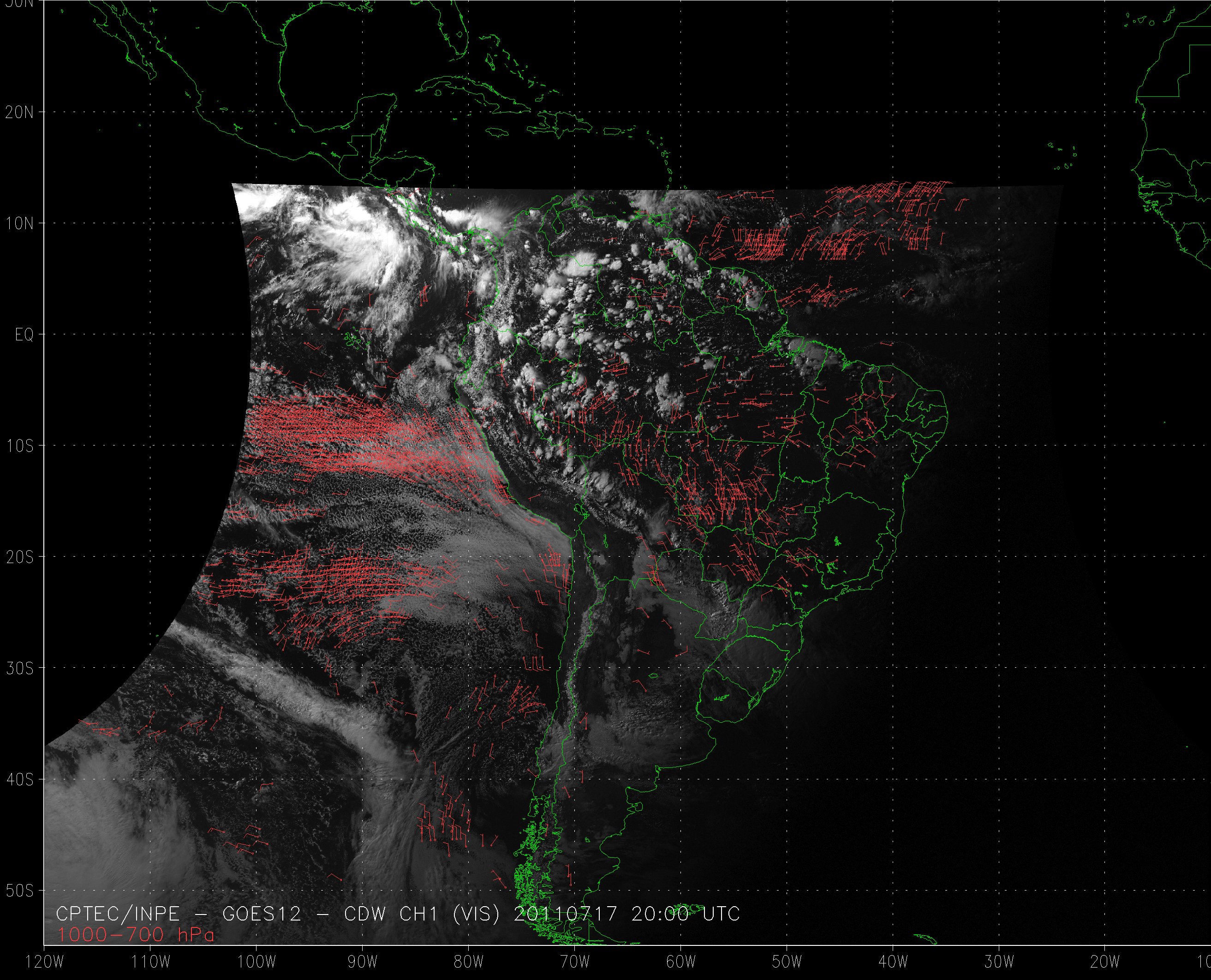Click the 80W longitude label

[469, 962]
